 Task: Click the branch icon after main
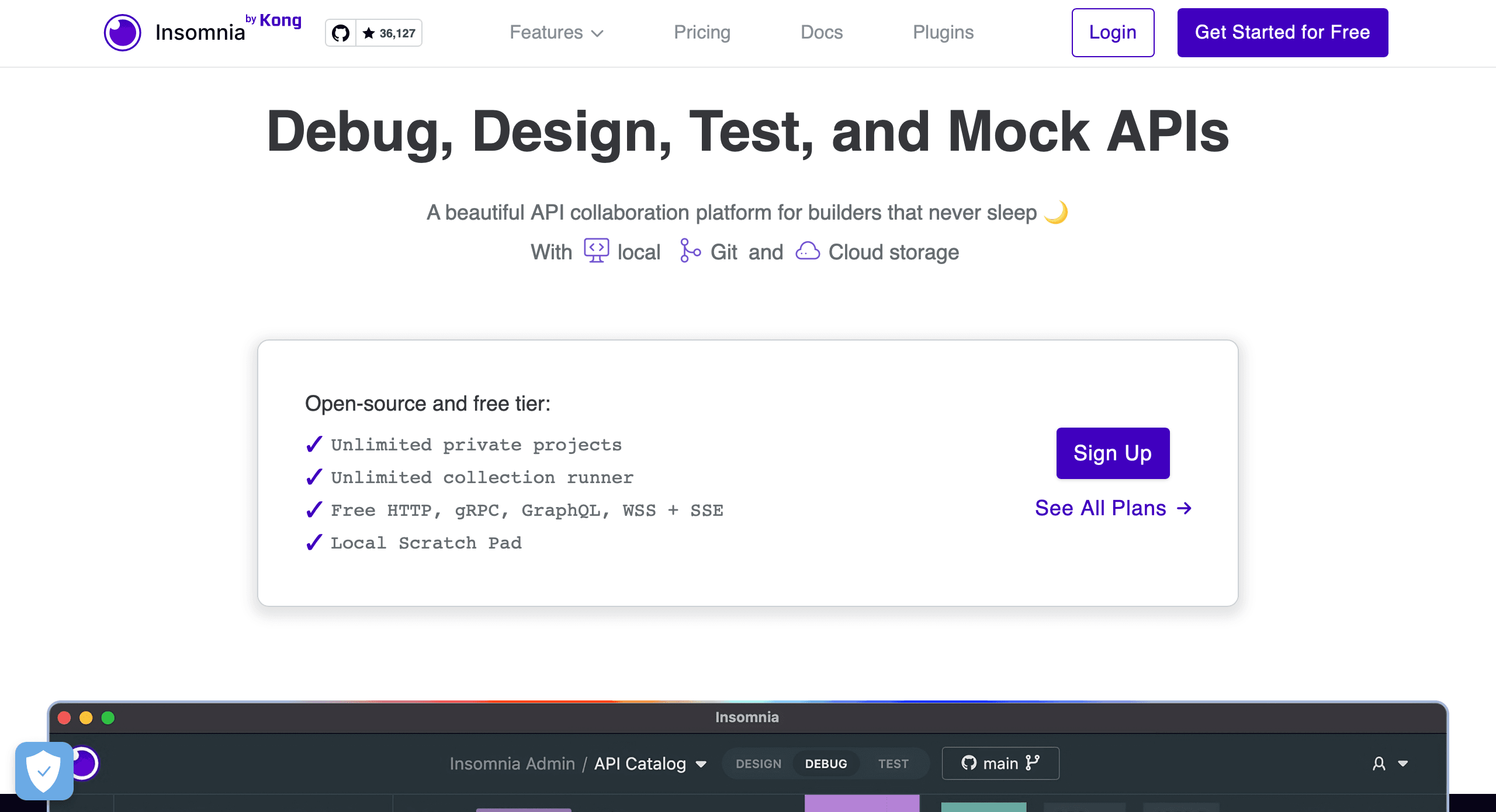[1033, 763]
